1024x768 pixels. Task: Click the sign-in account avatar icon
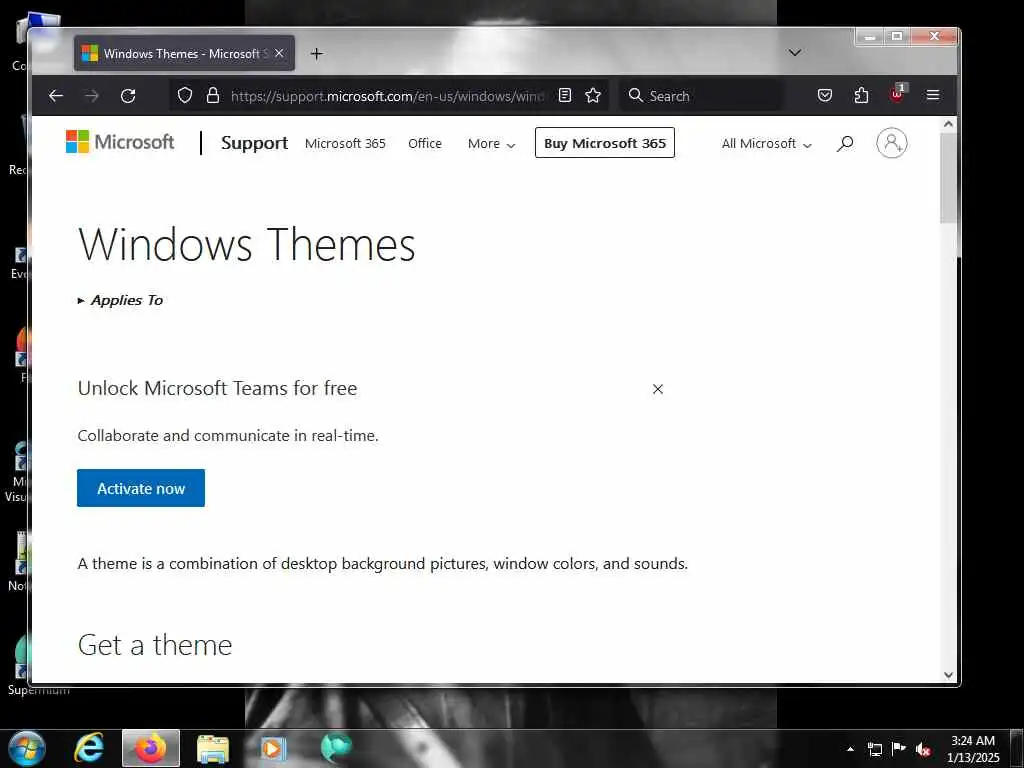point(891,143)
